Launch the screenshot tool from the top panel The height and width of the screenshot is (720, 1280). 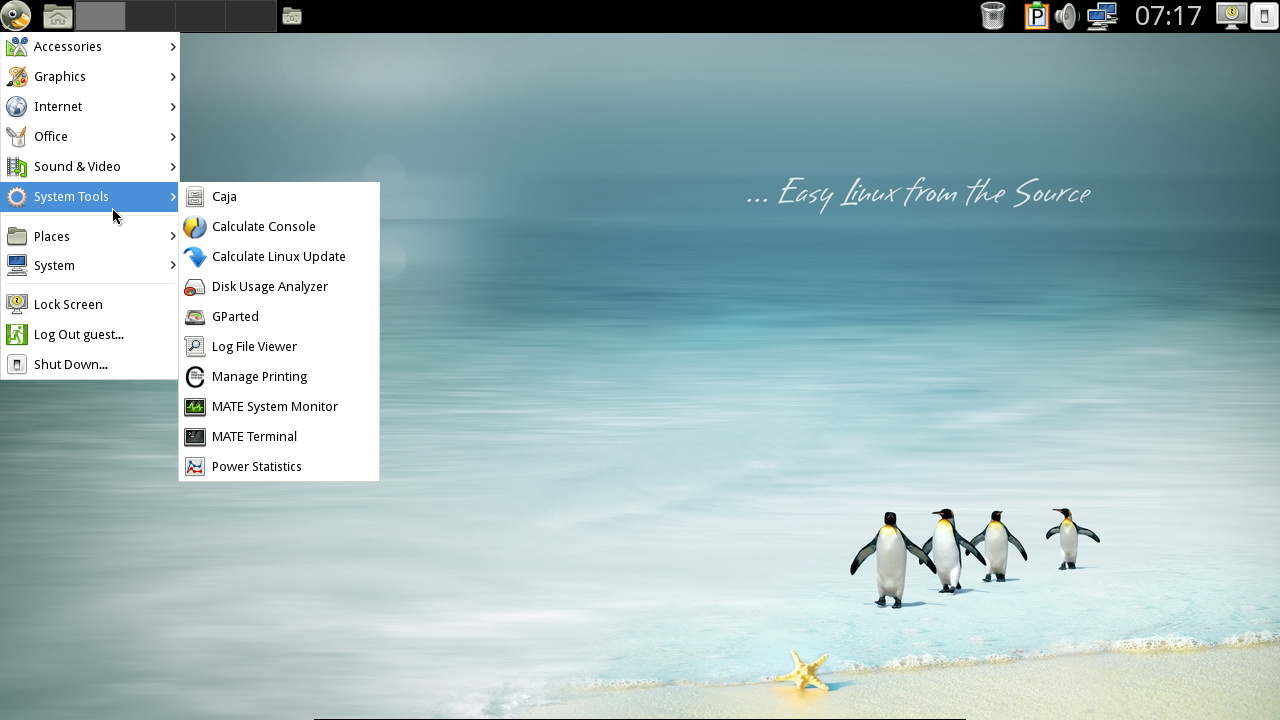click(x=292, y=16)
